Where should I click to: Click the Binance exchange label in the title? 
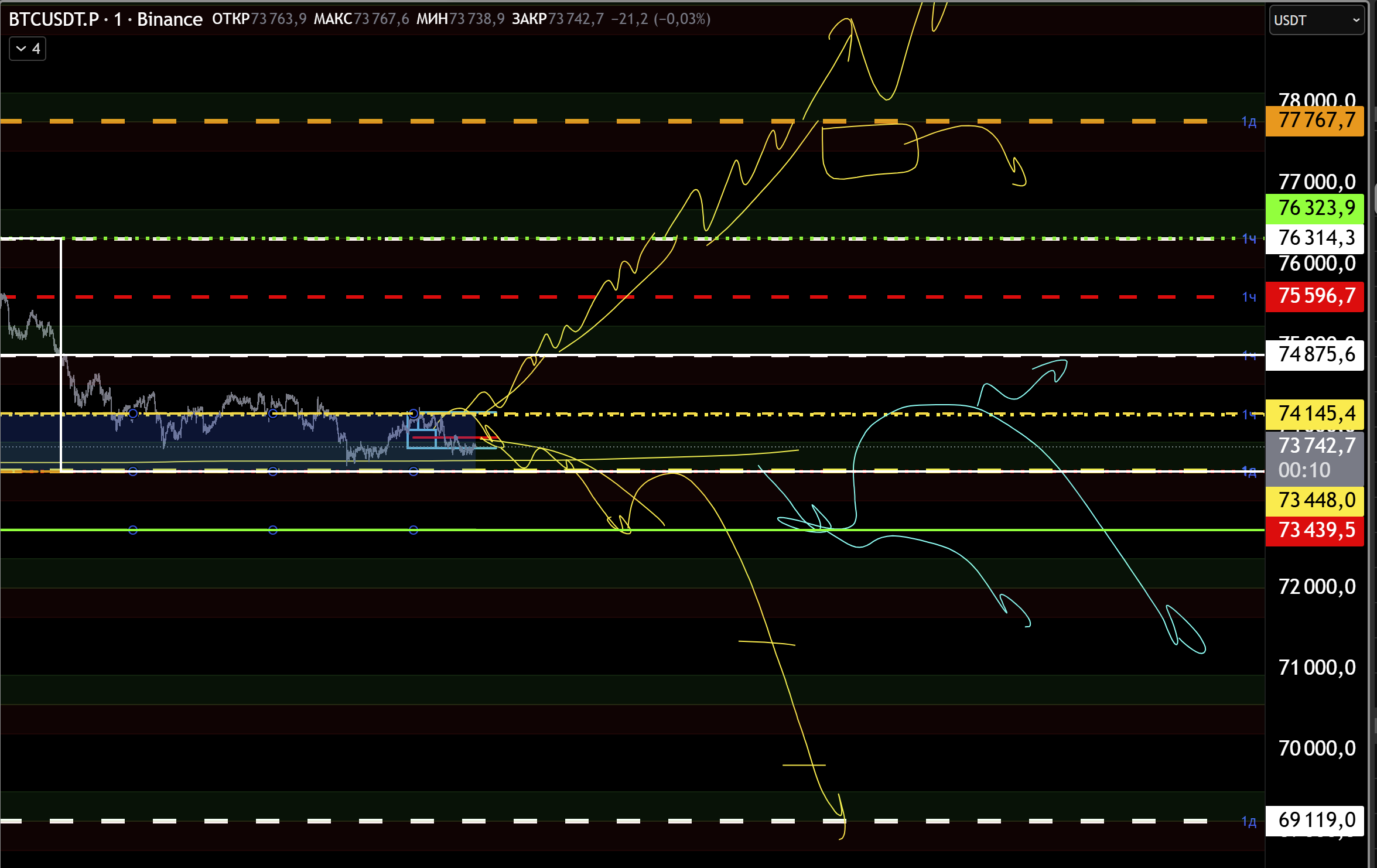click(x=169, y=19)
